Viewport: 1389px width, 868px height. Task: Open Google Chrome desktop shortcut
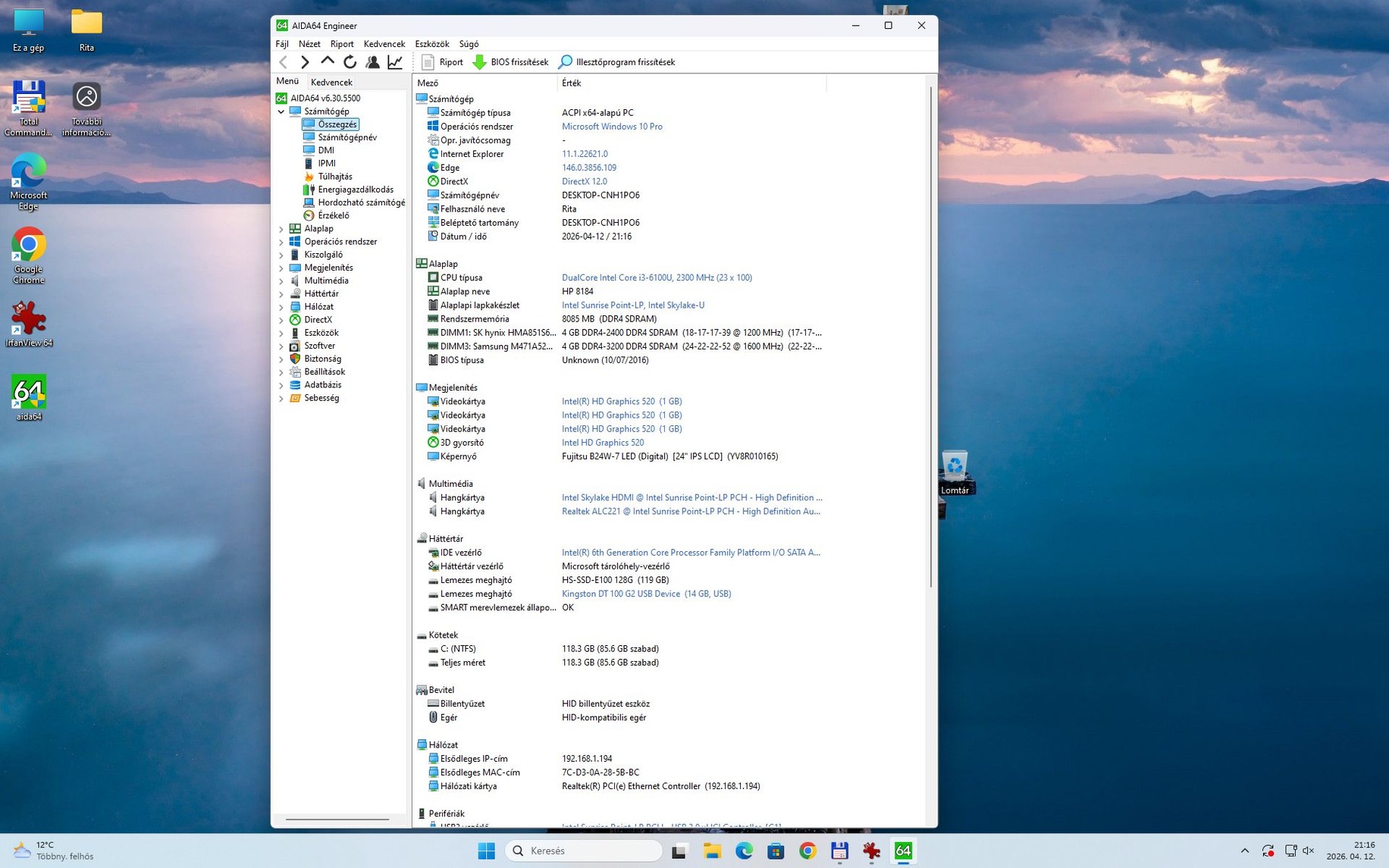pyautogui.click(x=28, y=256)
